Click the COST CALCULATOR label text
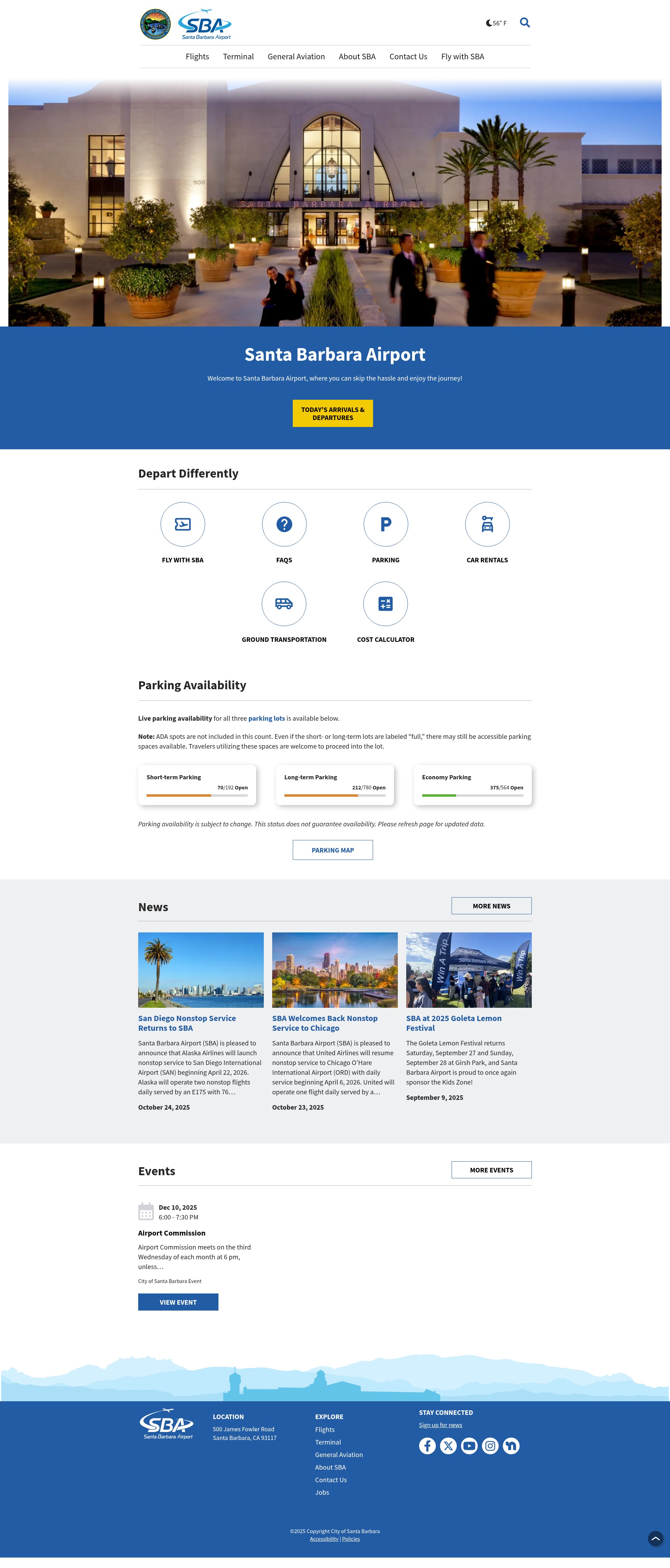The width and height of the screenshot is (670, 1568). click(x=386, y=640)
